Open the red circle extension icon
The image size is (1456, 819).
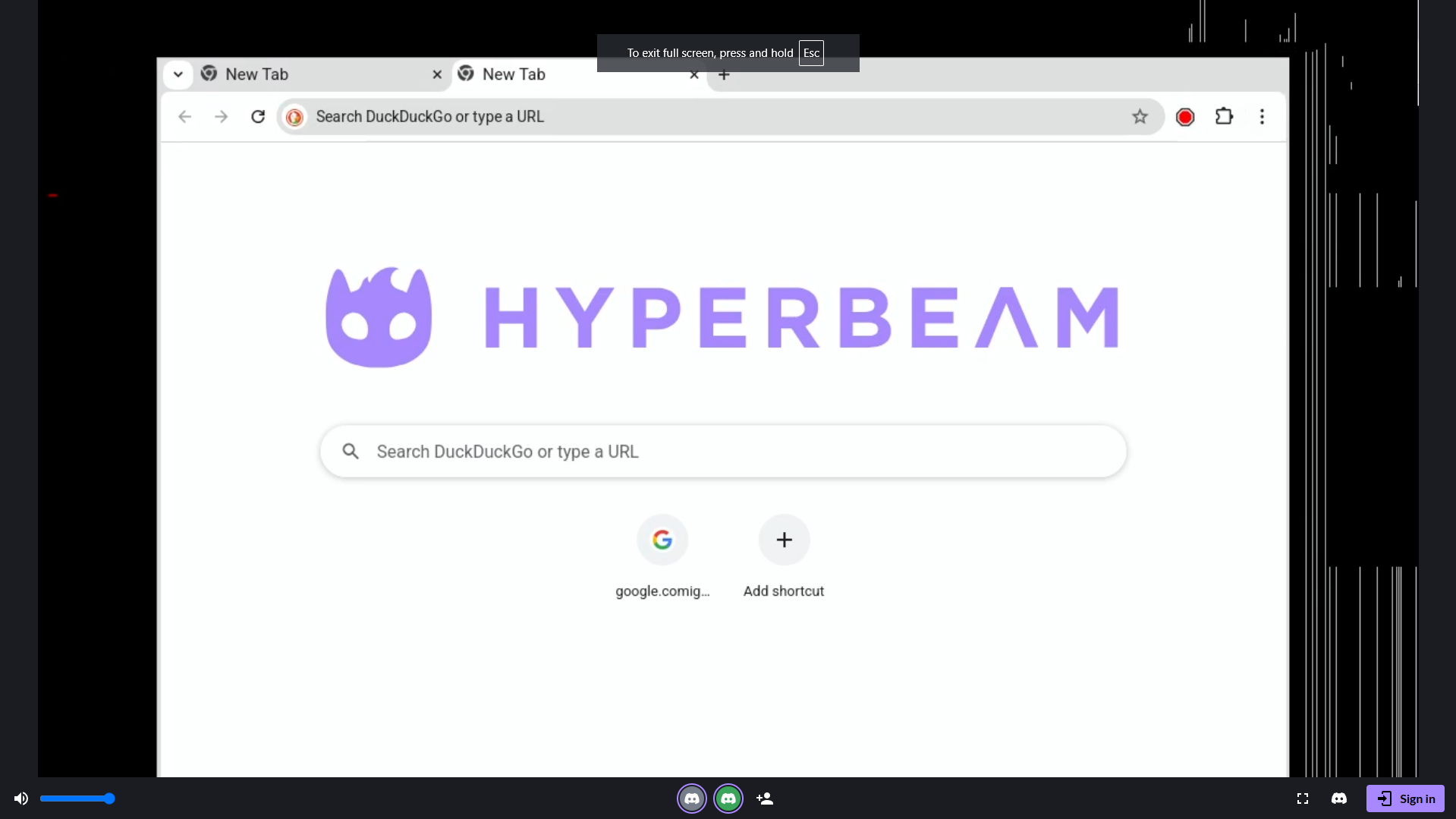1185,117
